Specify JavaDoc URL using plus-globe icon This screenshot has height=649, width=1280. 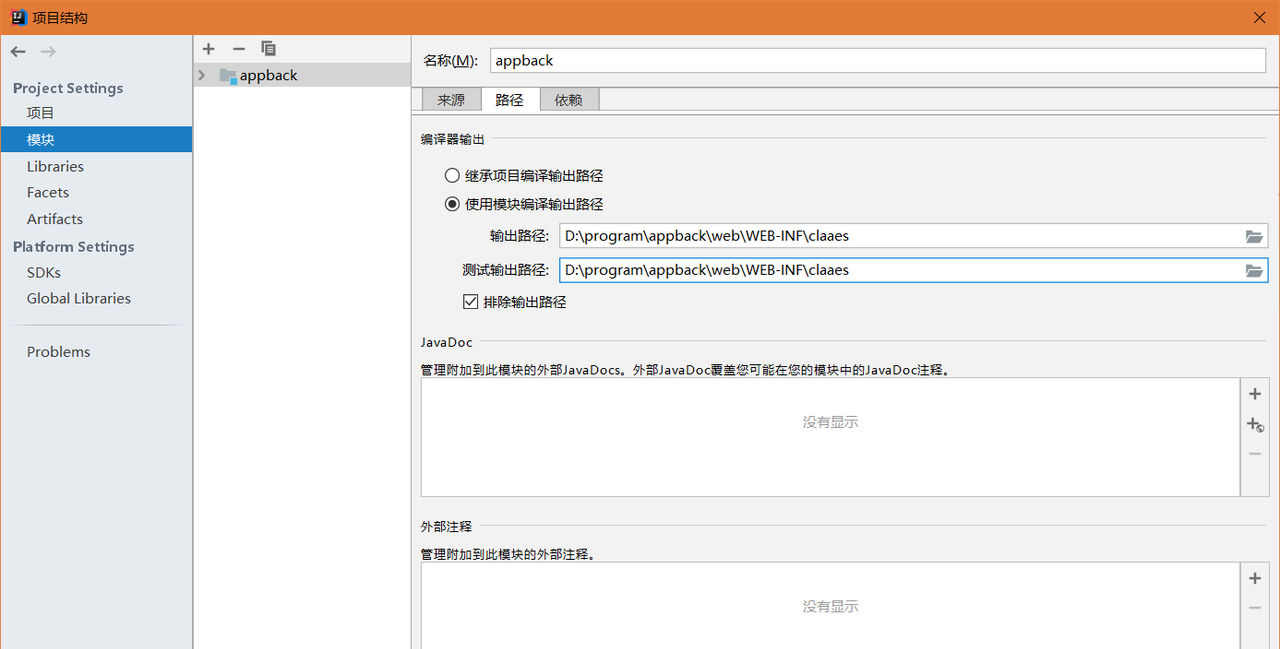(1254, 423)
